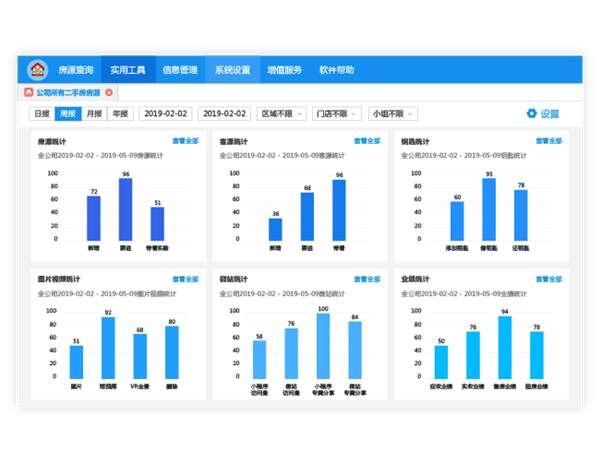Click the start date field 2019-02-02
600x462 pixels.
167,114
